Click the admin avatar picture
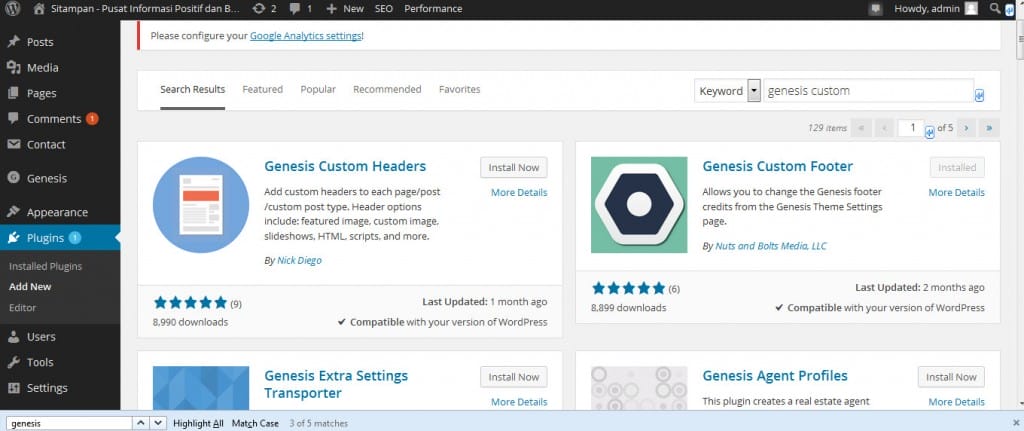This screenshot has height=431, width=1024. tap(971, 8)
